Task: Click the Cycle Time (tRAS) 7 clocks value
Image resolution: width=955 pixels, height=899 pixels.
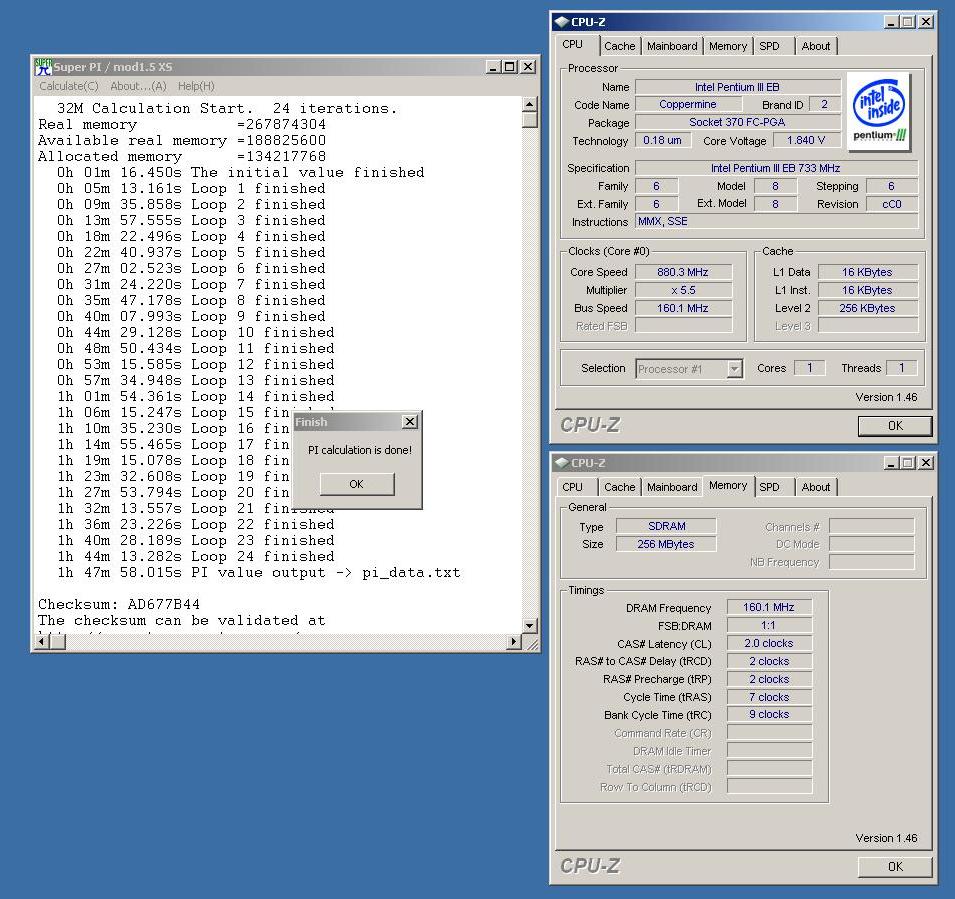Action: pos(769,697)
